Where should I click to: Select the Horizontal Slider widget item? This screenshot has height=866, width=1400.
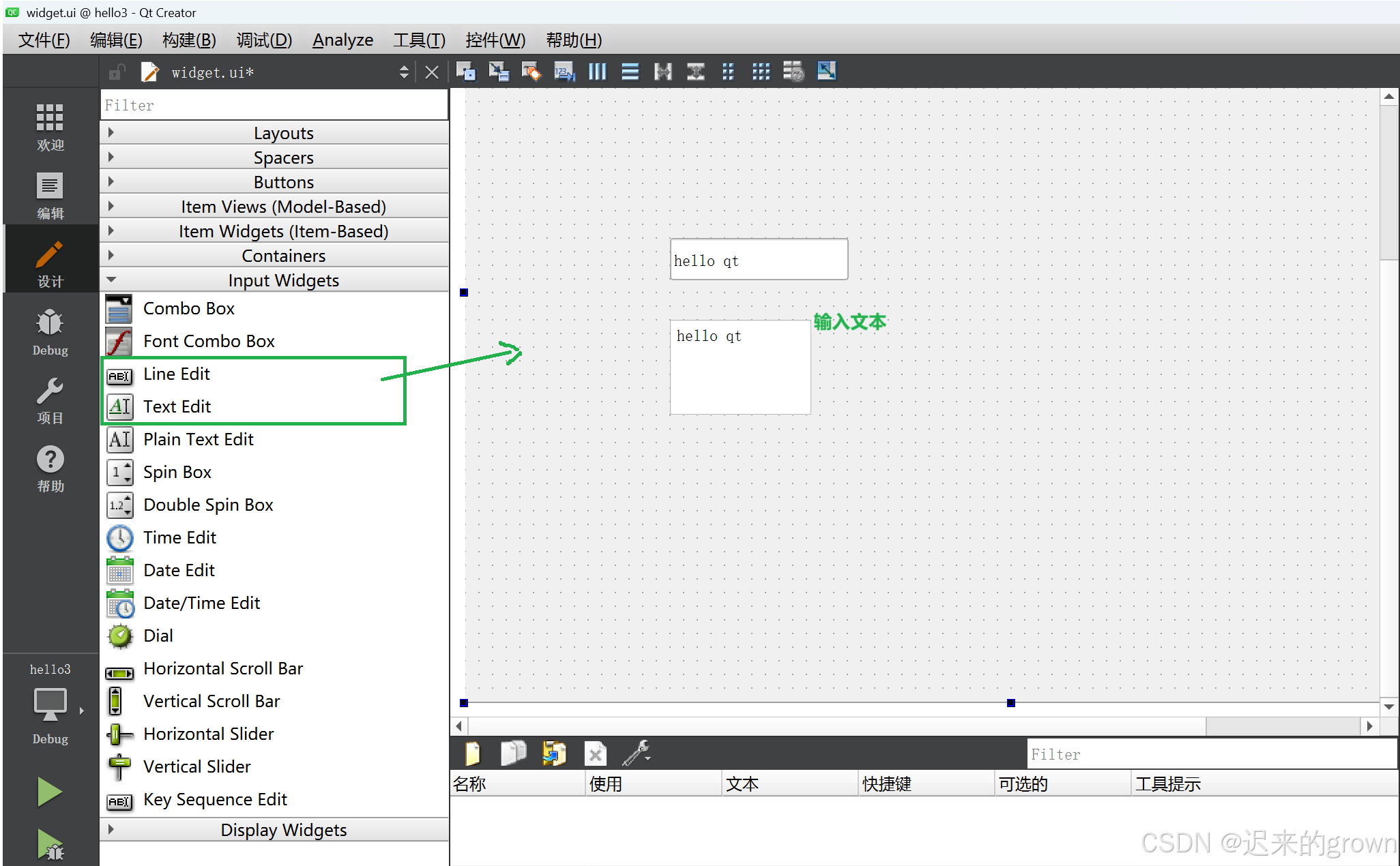pos(208,734)
